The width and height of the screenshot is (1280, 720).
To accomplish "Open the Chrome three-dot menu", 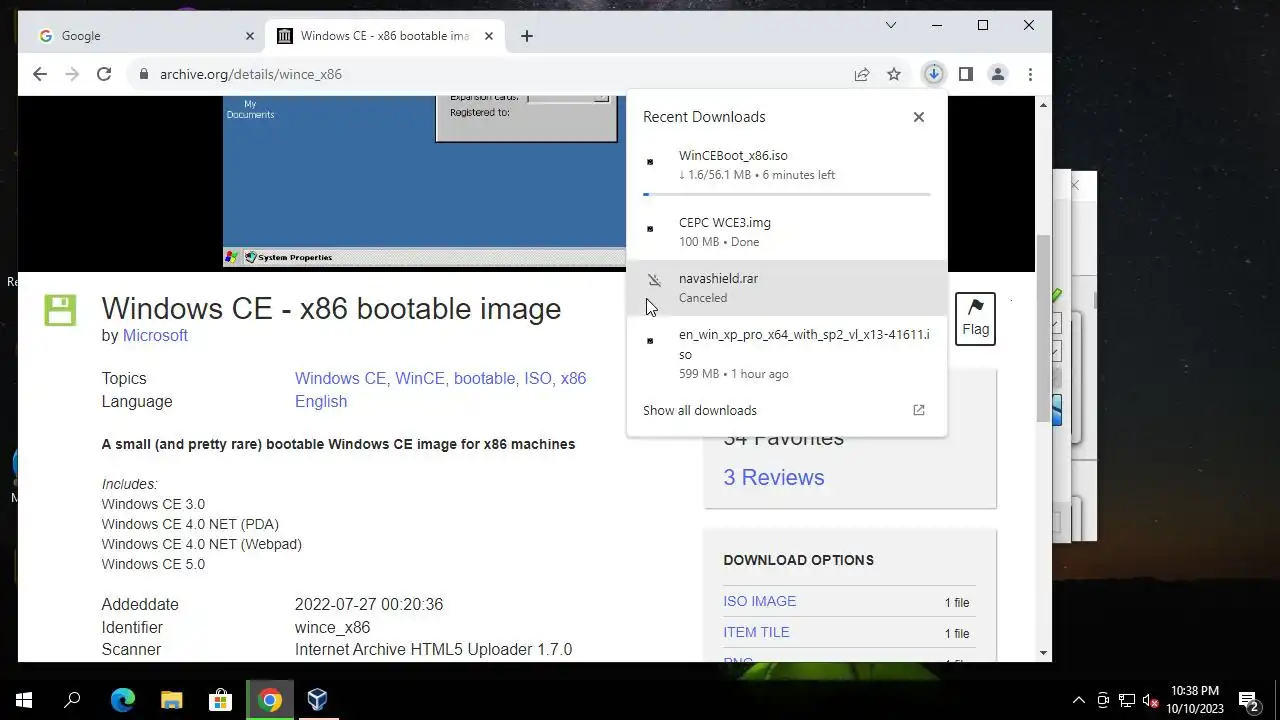I will pos(1030,74).
